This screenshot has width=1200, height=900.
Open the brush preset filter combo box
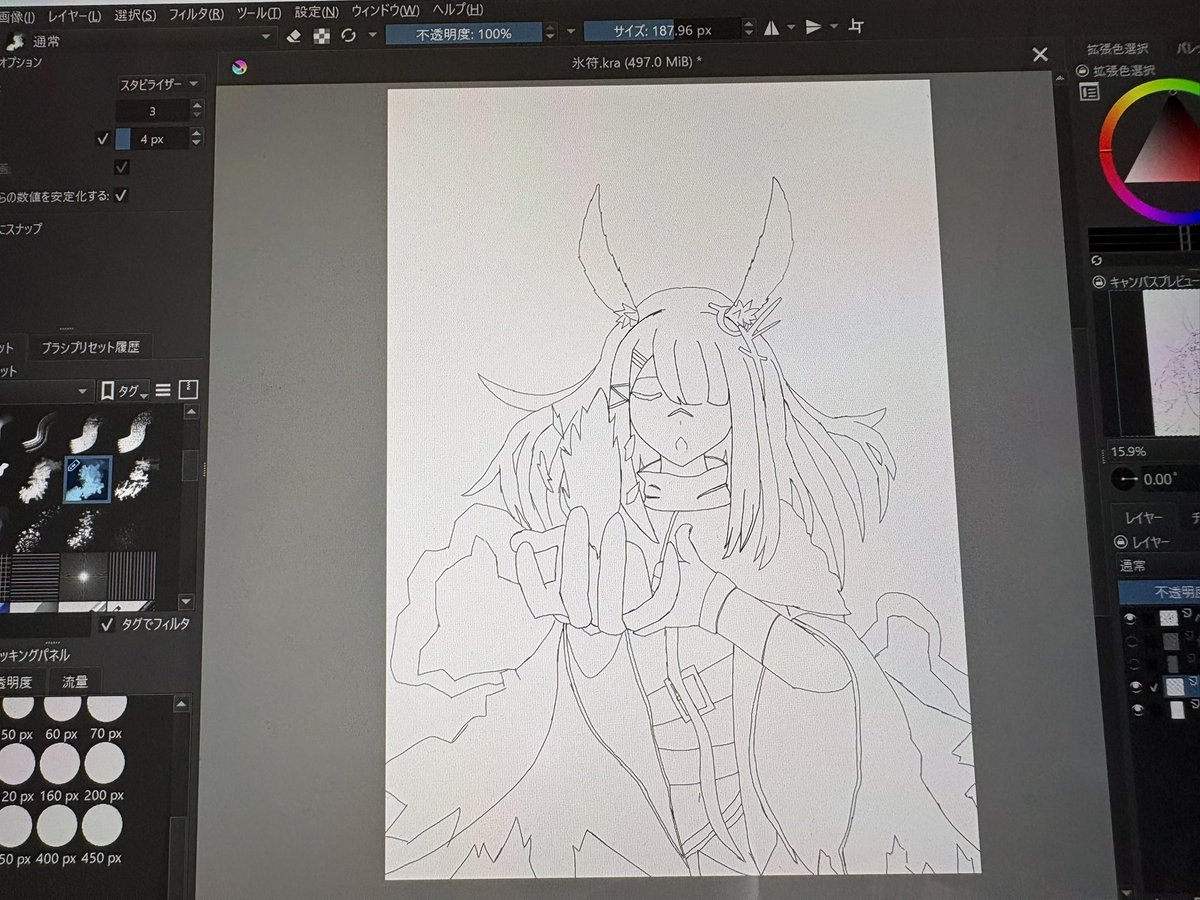pyautogui.click(x=45, y=391)
